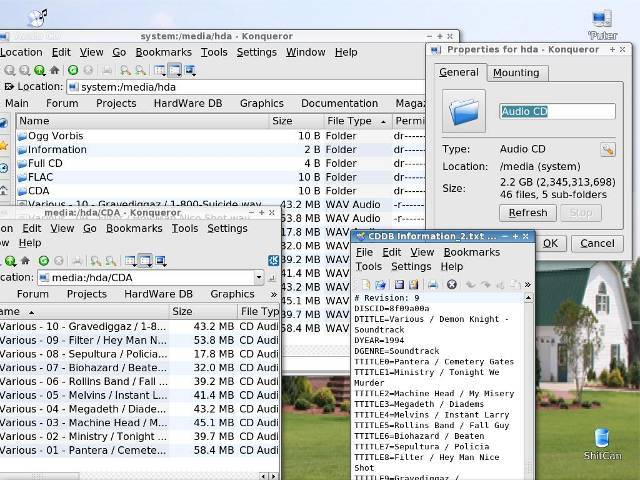Select General tab in Properties dialog
This screenshot has width=640, height=480.
coord(459,72)
